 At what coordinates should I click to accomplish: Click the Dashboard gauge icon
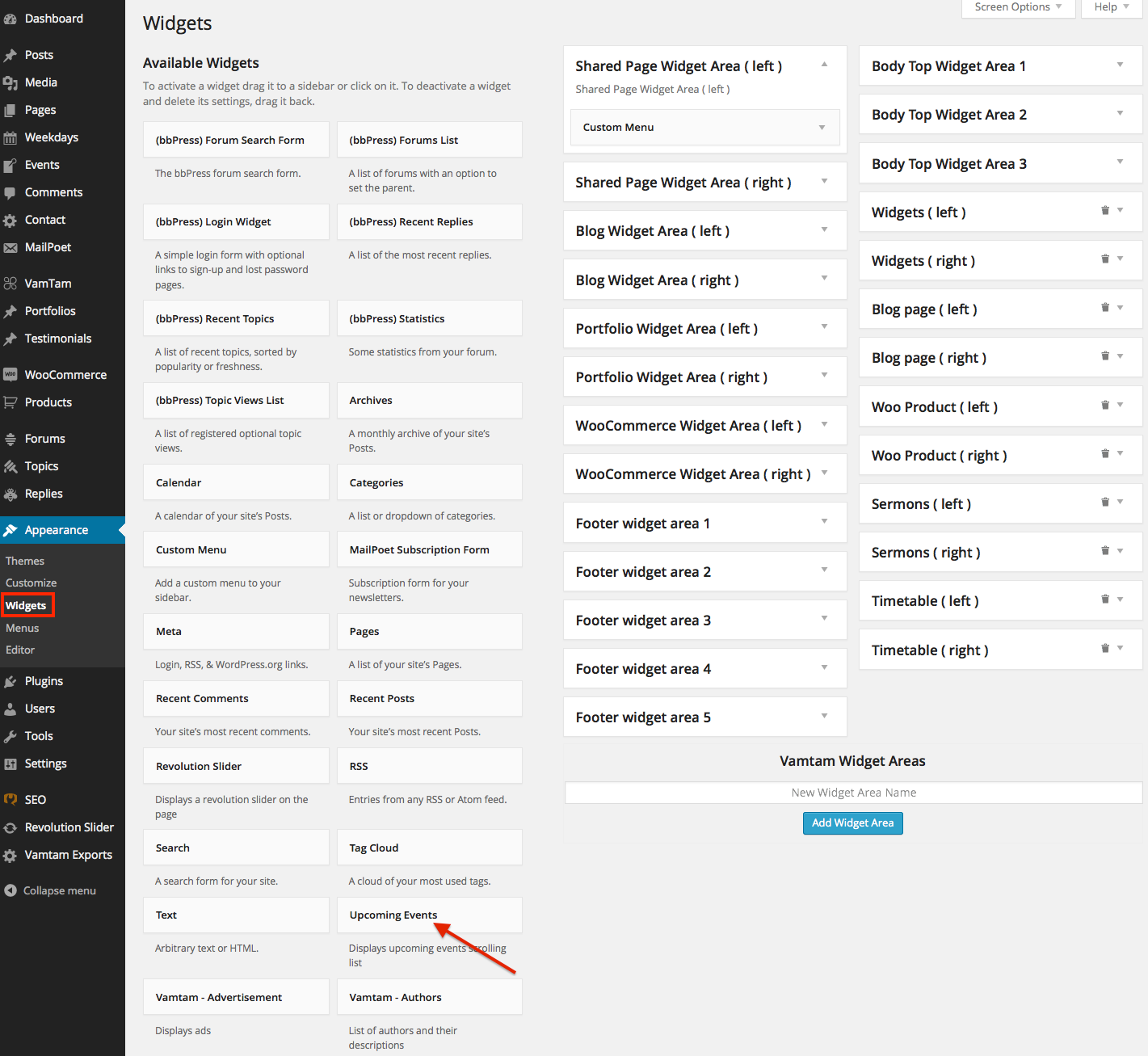11,19
